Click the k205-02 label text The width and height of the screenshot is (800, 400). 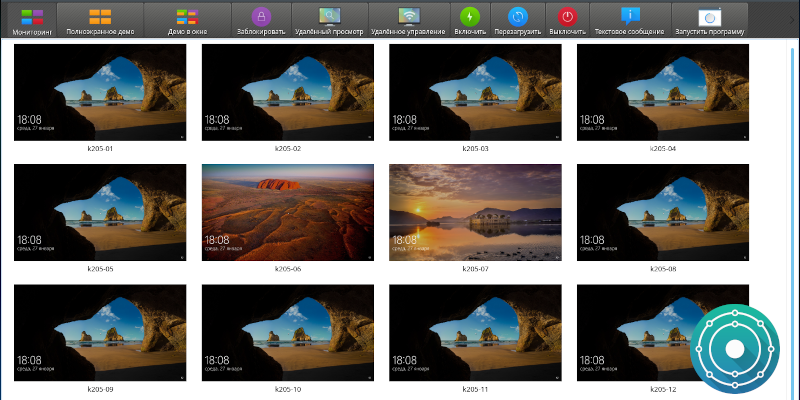tap(288, 148)
